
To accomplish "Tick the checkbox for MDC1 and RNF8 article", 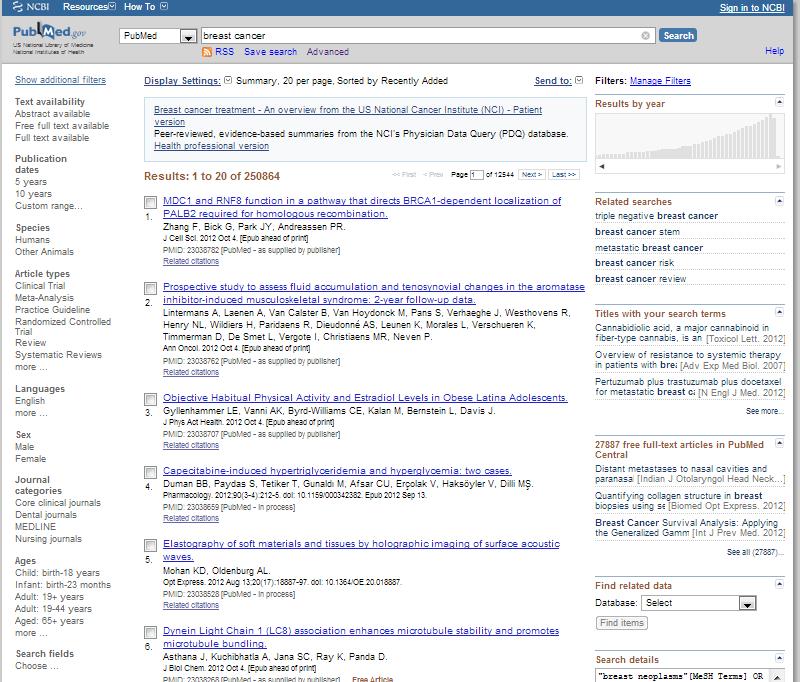I will click(151, 203).
